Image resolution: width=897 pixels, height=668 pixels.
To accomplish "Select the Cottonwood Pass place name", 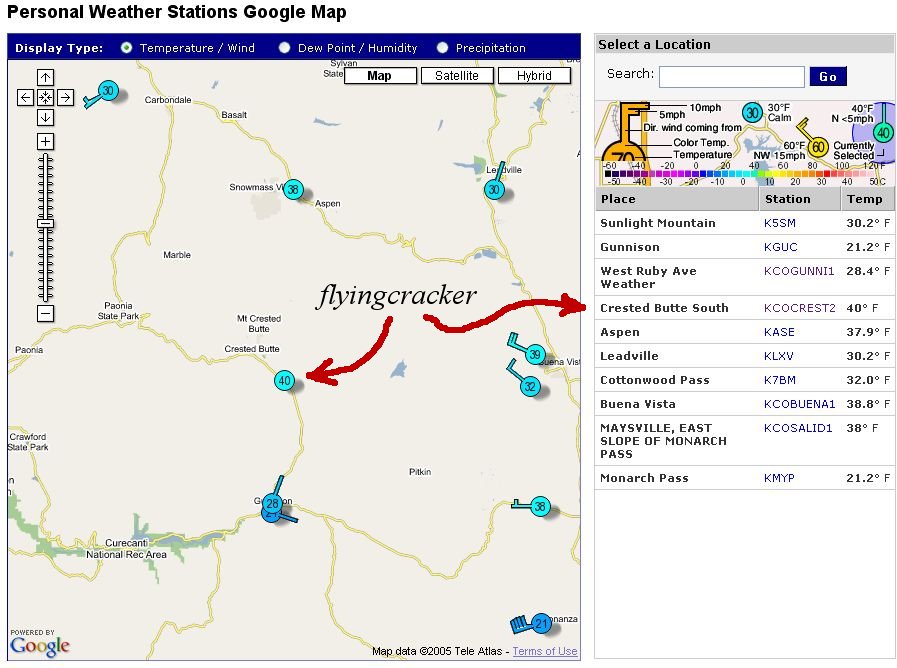I will pos(654,380).
